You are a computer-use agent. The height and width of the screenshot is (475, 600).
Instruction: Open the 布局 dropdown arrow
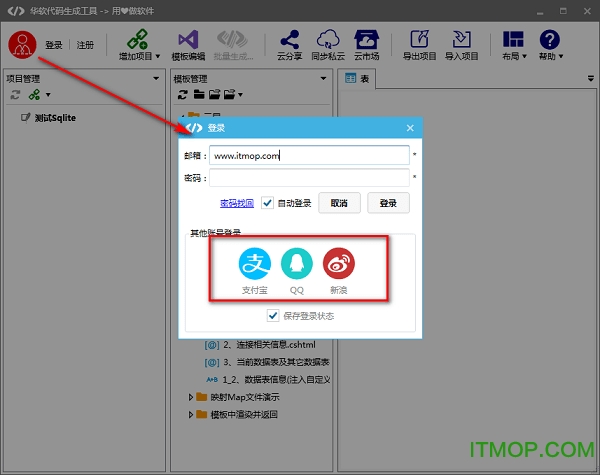pyautogui.click(x=524, y=56)
